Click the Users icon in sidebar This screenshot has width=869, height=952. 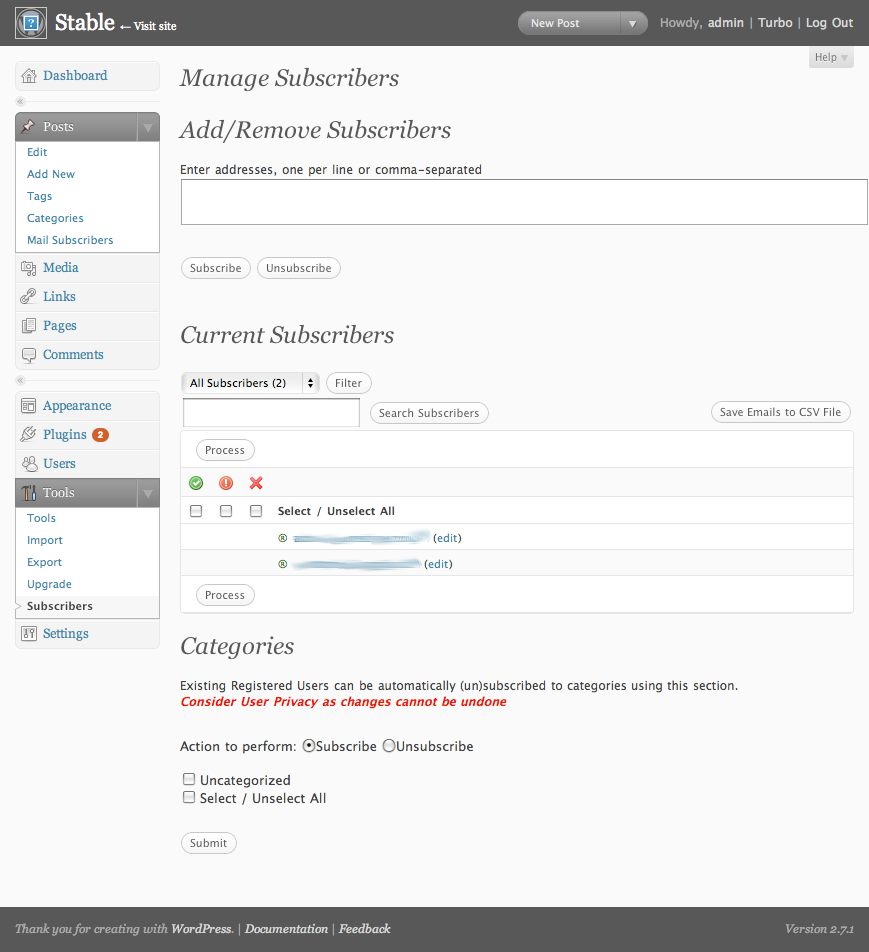[29, 464]
